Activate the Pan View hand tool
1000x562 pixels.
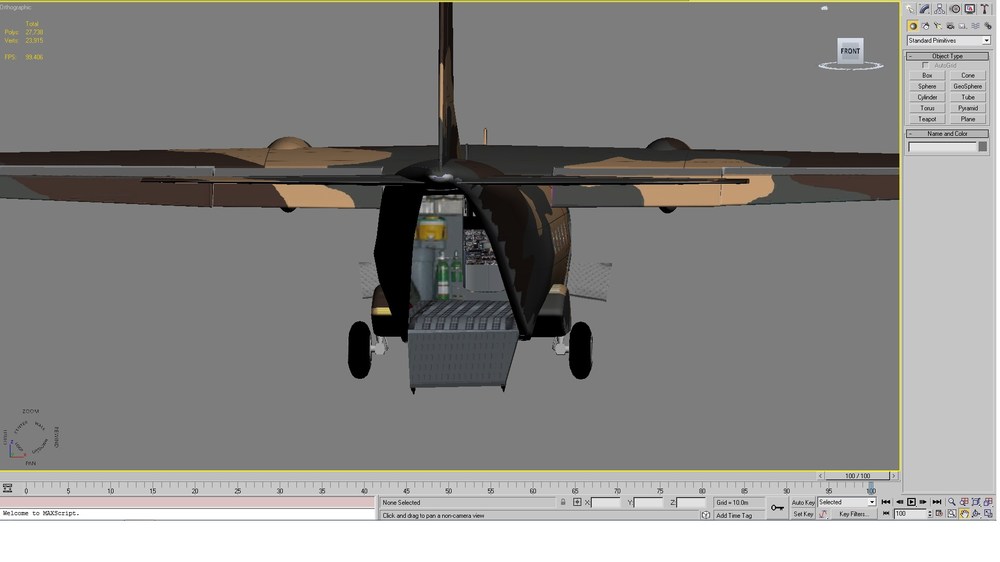pyautogui.click(x=964, y=514)
